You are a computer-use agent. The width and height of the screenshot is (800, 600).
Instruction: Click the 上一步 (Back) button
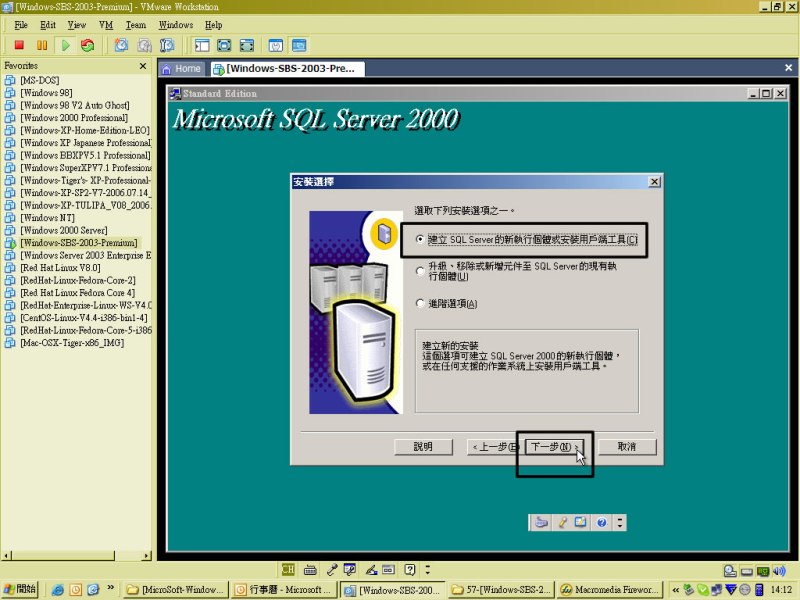point(493,447)
